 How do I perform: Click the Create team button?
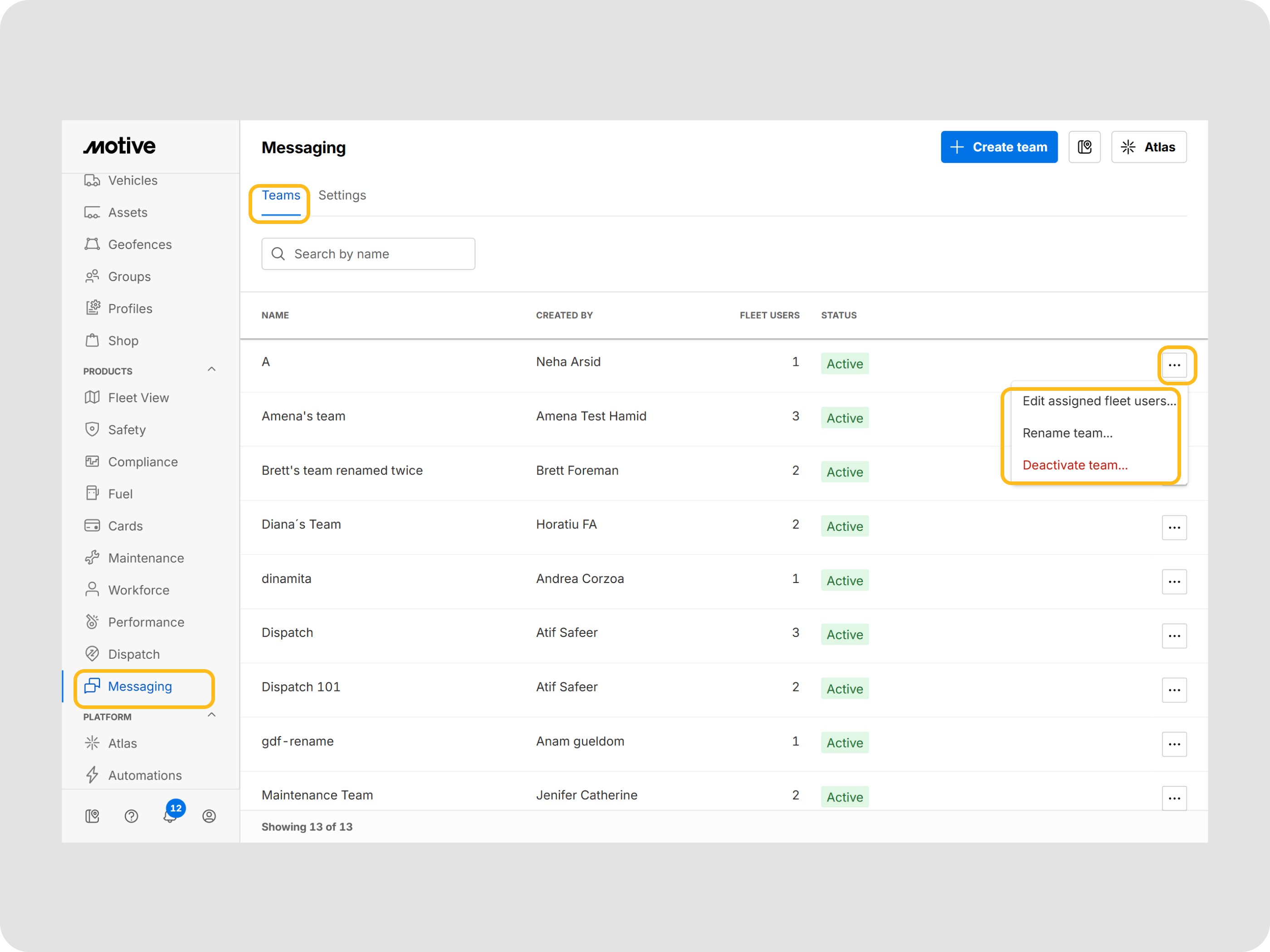[x=999, y=147]
